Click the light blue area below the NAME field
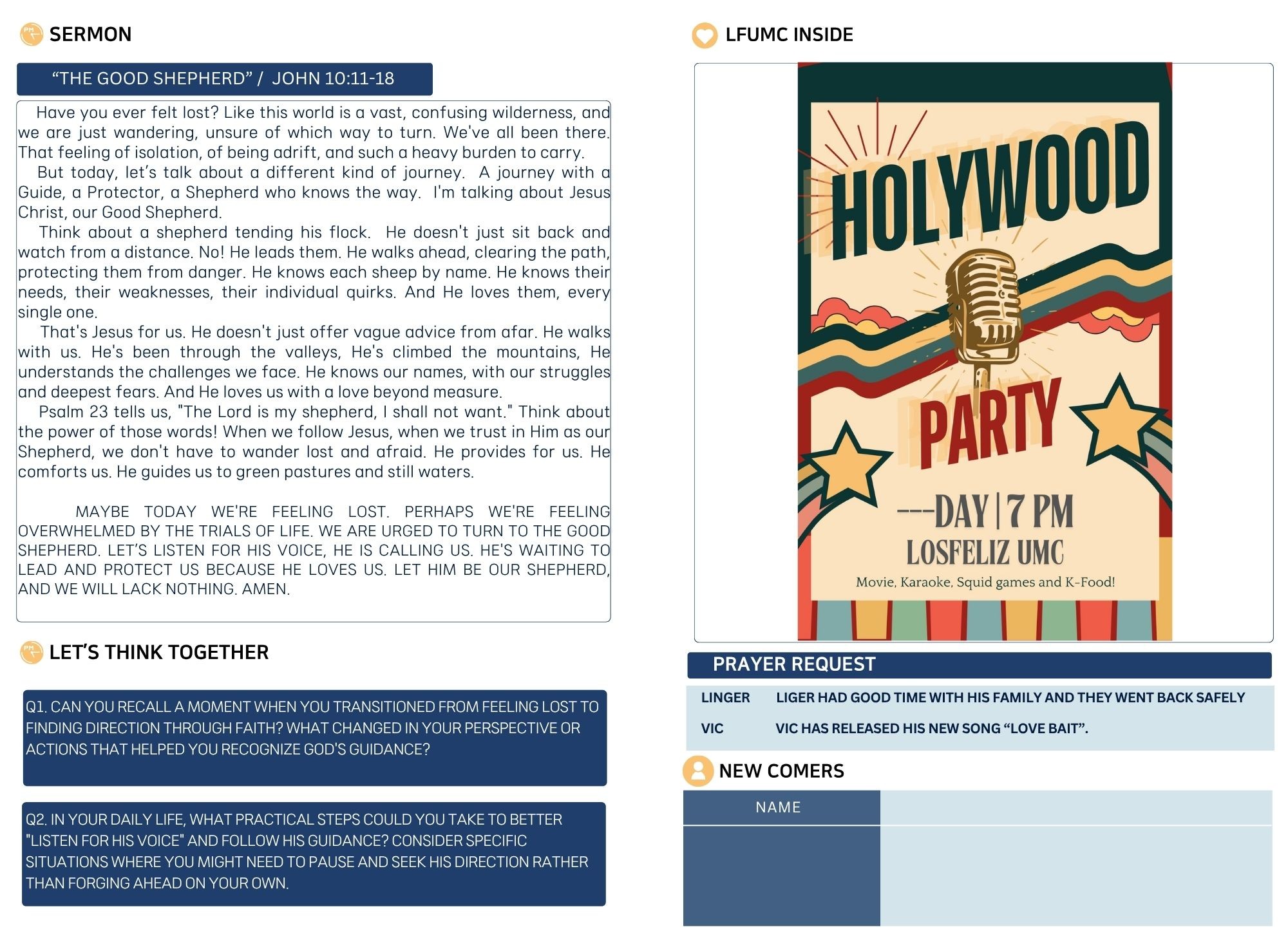This screenshot has width=1288, height=936. (1076, 876)
